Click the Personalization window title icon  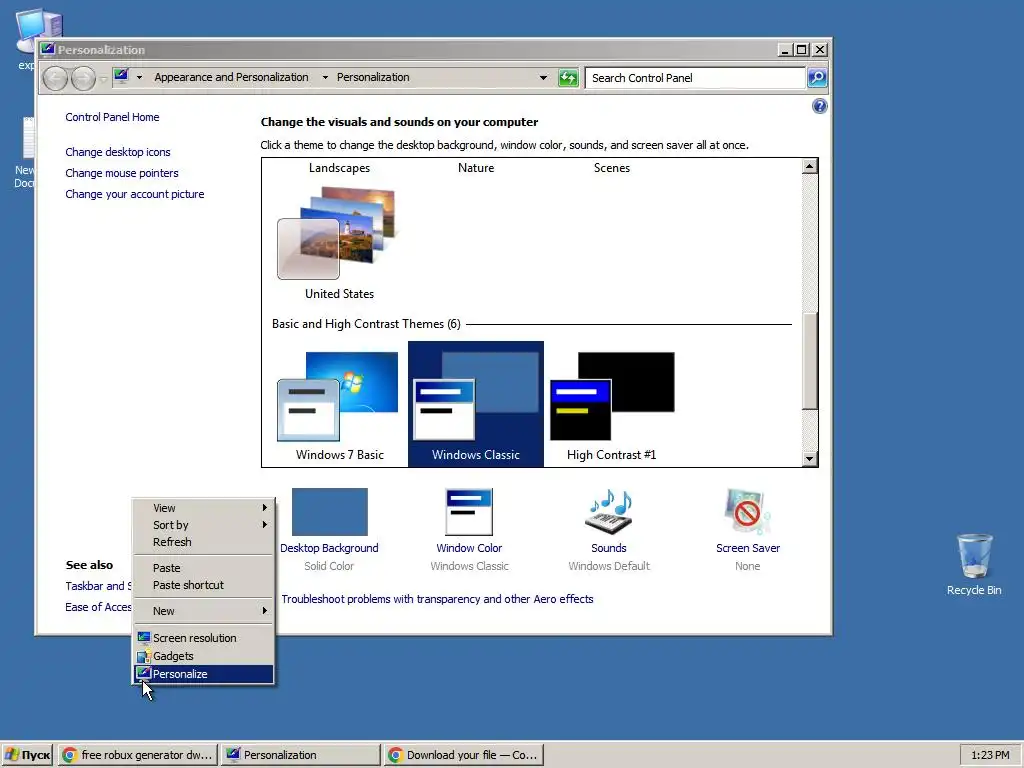click(x=48, y=49)
